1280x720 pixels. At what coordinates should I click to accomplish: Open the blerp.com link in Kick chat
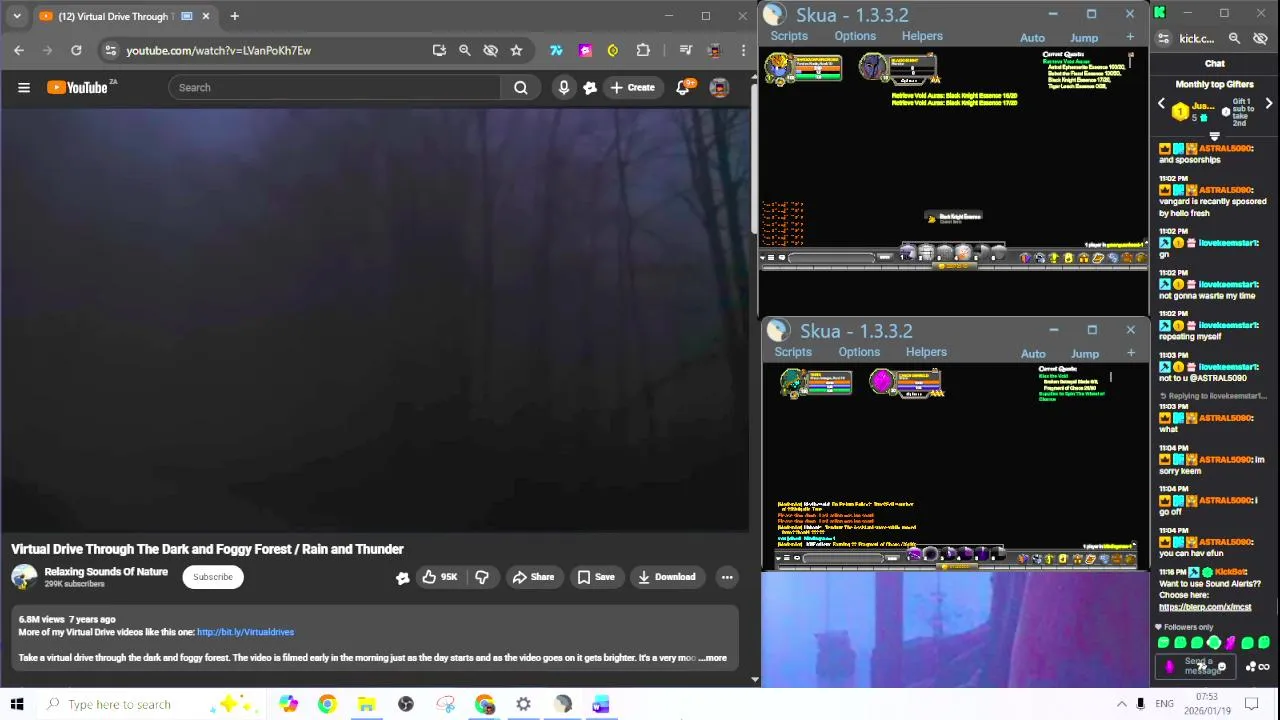(x=1205, y=607)
